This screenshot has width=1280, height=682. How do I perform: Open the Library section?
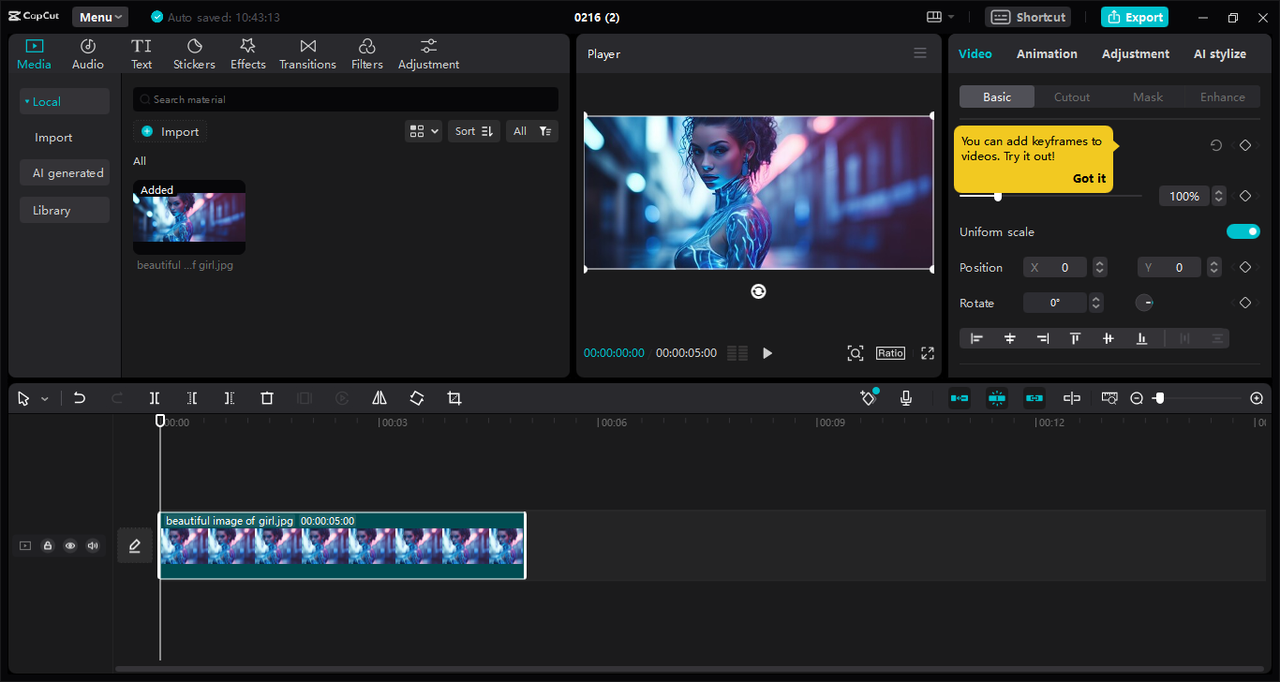(x=64, y=210)
